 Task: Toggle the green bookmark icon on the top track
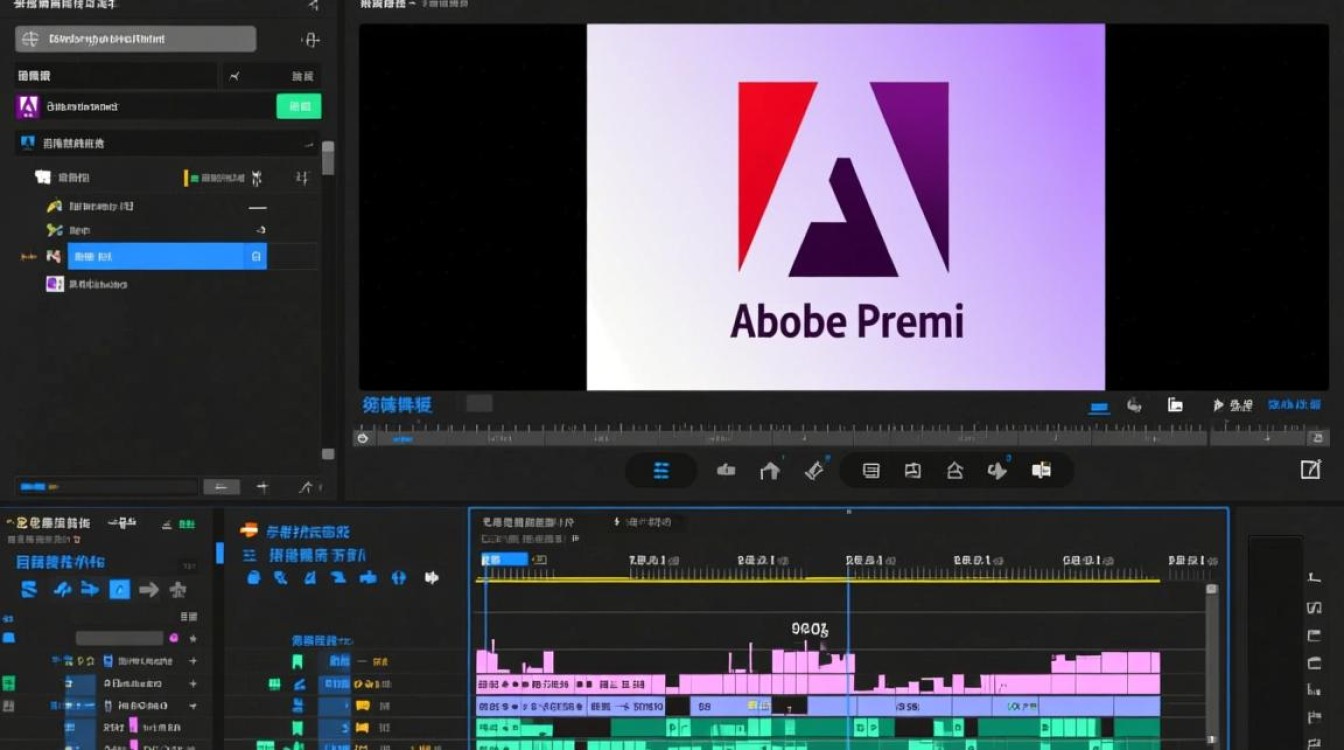click(x=297, y=661)
